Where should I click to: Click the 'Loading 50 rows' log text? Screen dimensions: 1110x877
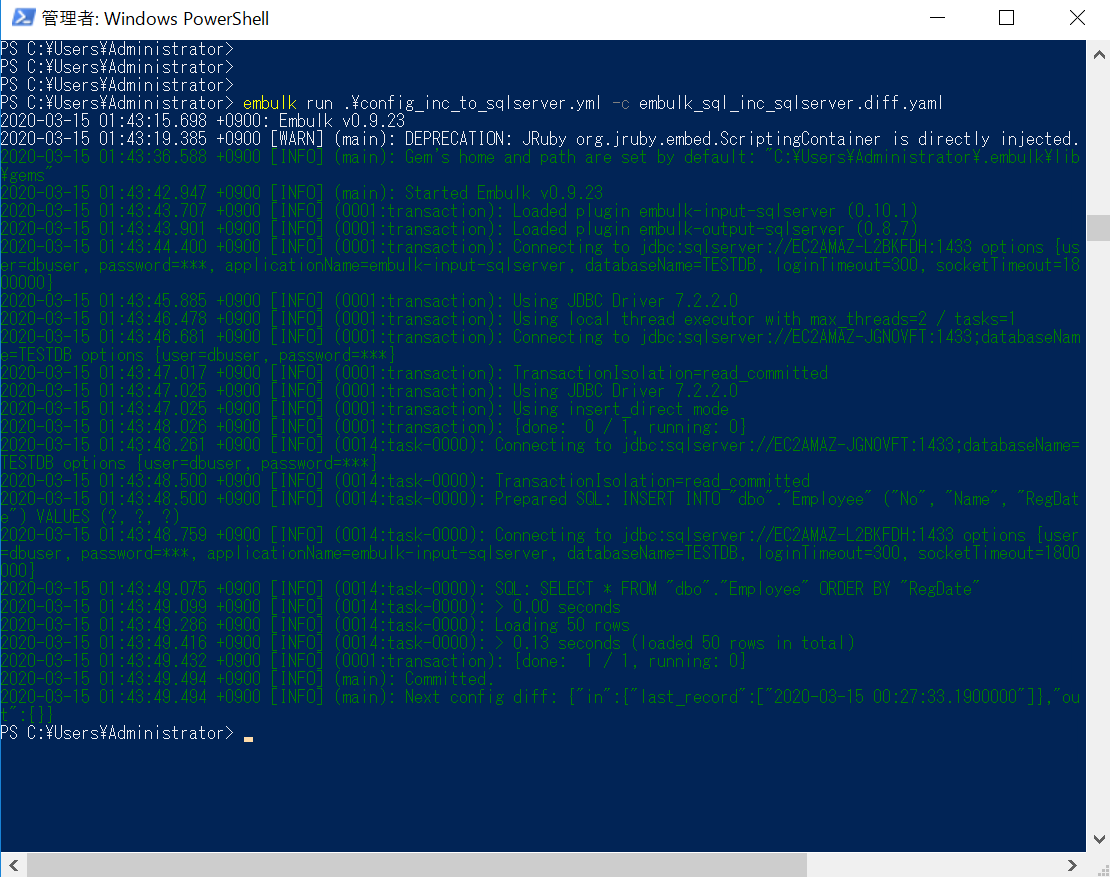562,625
